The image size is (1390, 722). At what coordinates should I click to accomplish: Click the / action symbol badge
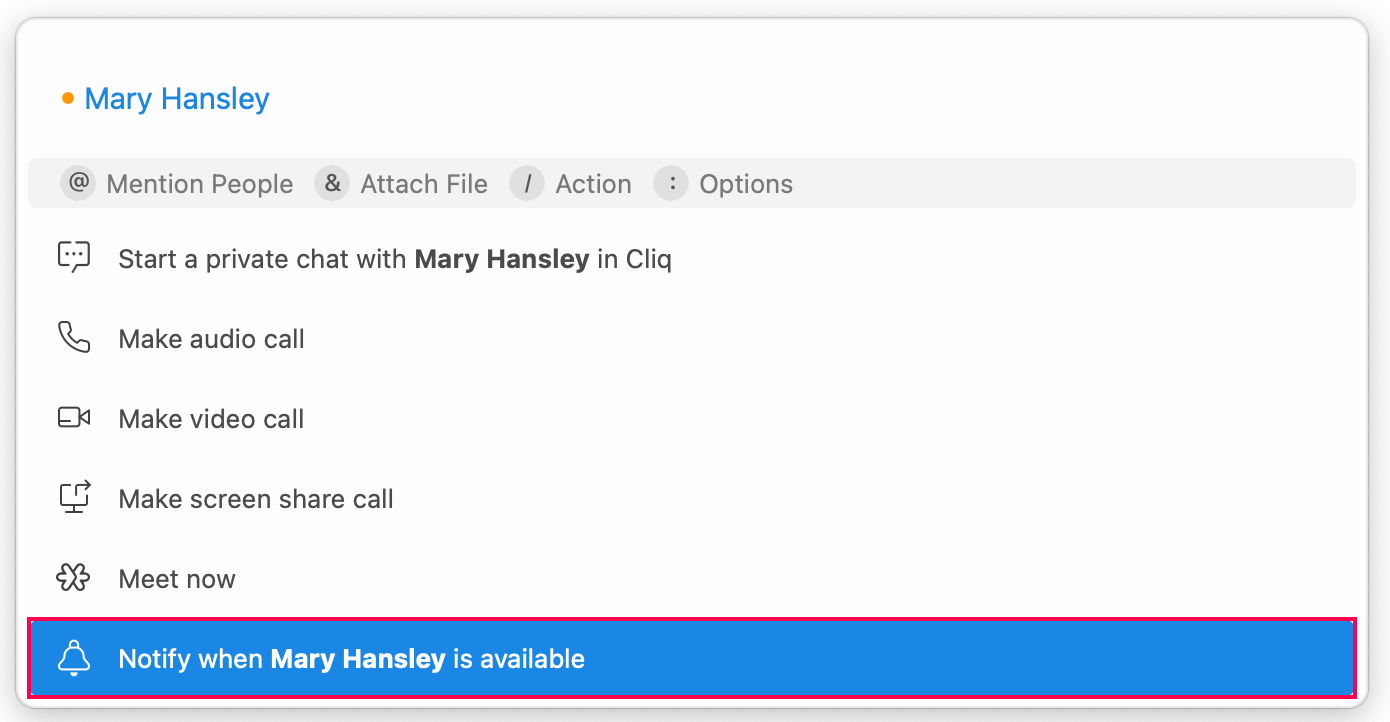527,184
